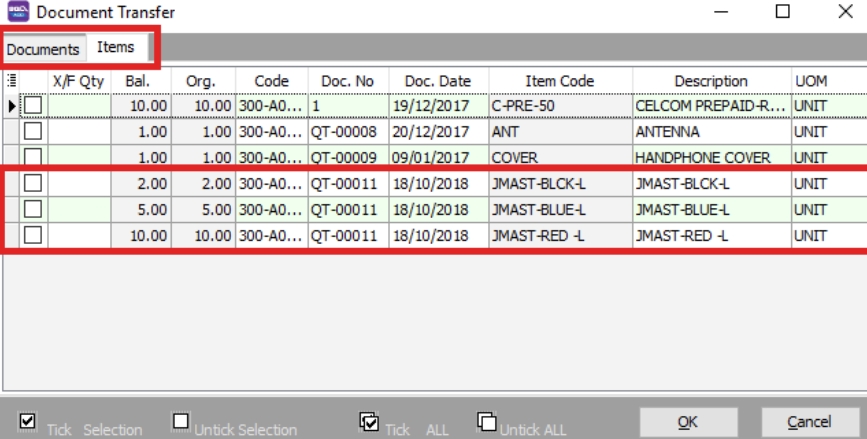Click the Tick Selection icon

(x=28, y=421)
